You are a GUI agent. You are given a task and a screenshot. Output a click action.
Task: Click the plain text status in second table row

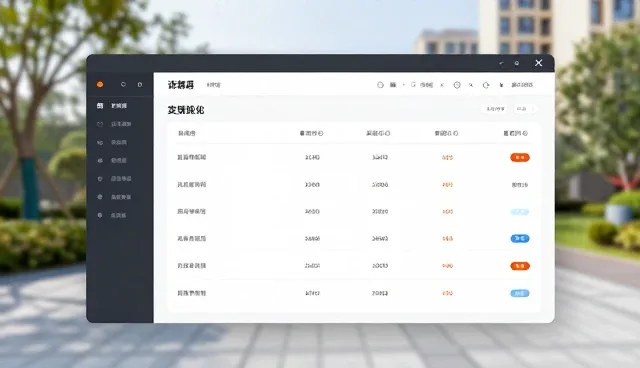(x=520, y=185)
